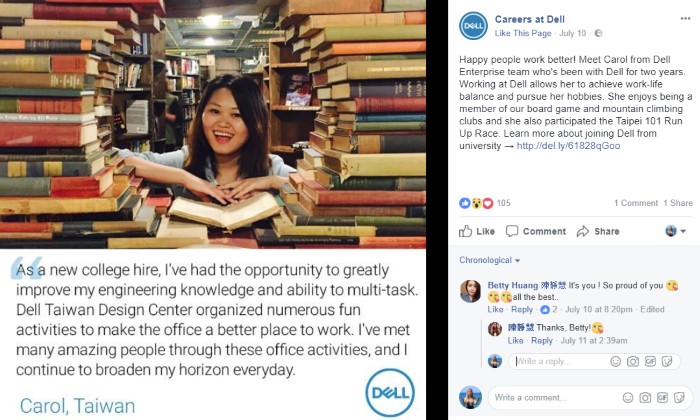This screenshot has width=700, height=420.
Task: Expand the Chronological sort dropdown
Action: pyautogui.click(x=490, y=260)
